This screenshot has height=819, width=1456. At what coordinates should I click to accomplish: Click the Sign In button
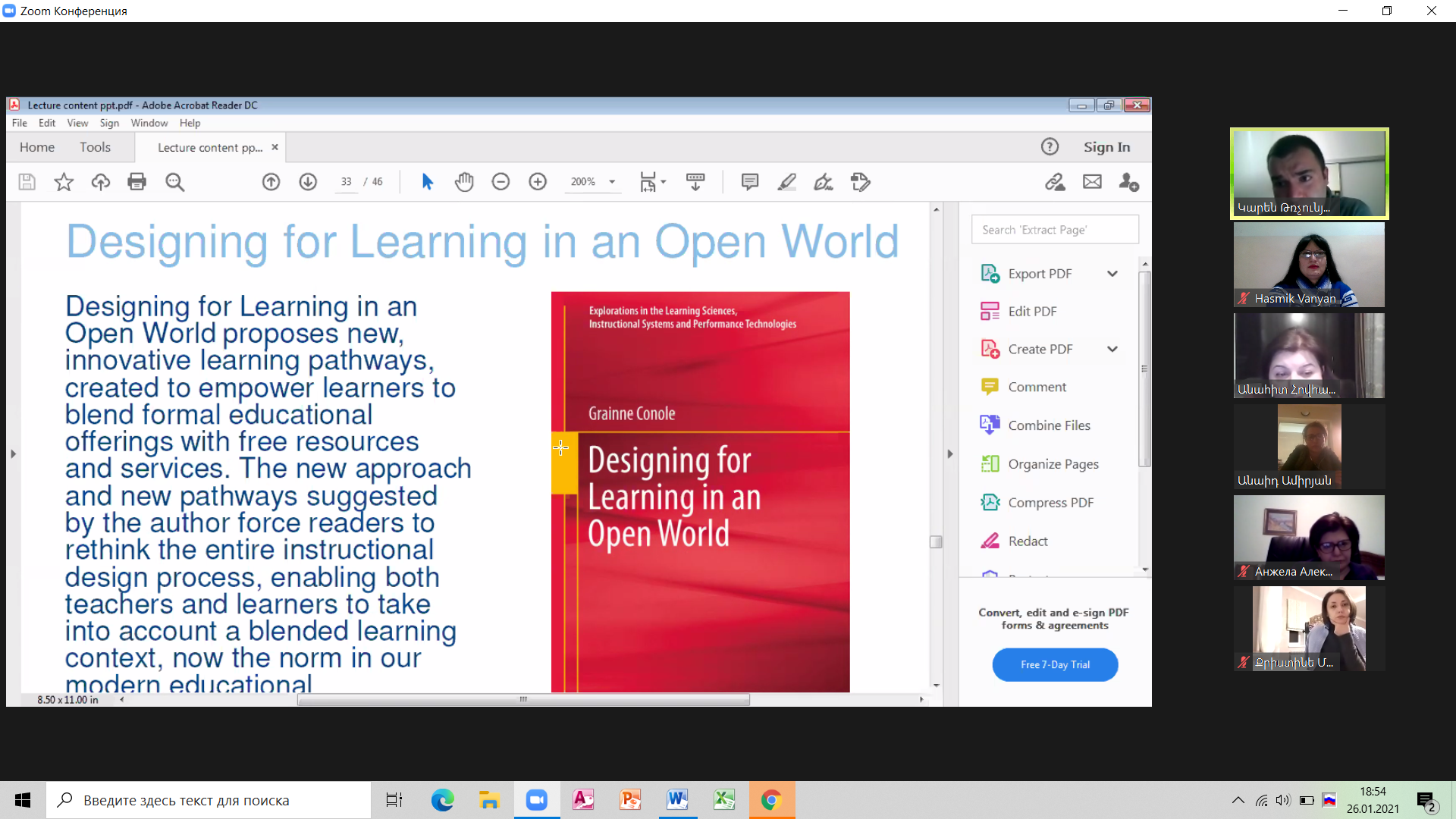click(x=1106, y=147)
